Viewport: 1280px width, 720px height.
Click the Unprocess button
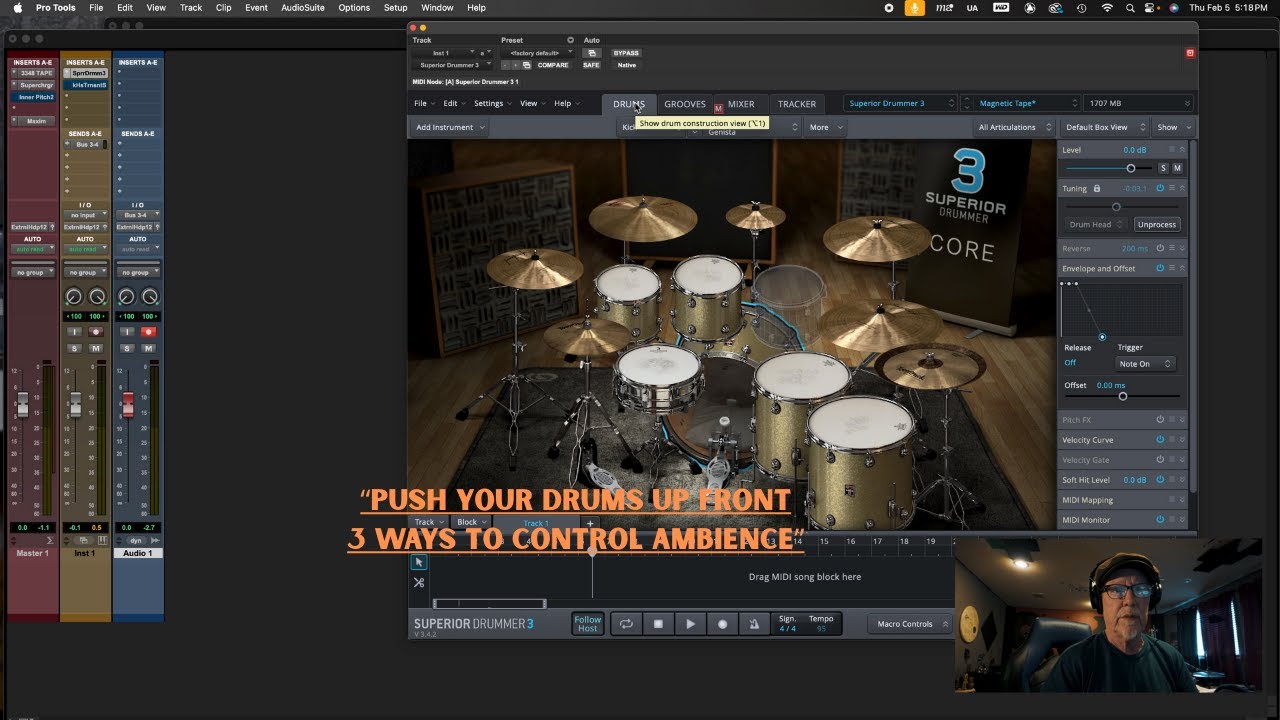1157,224
